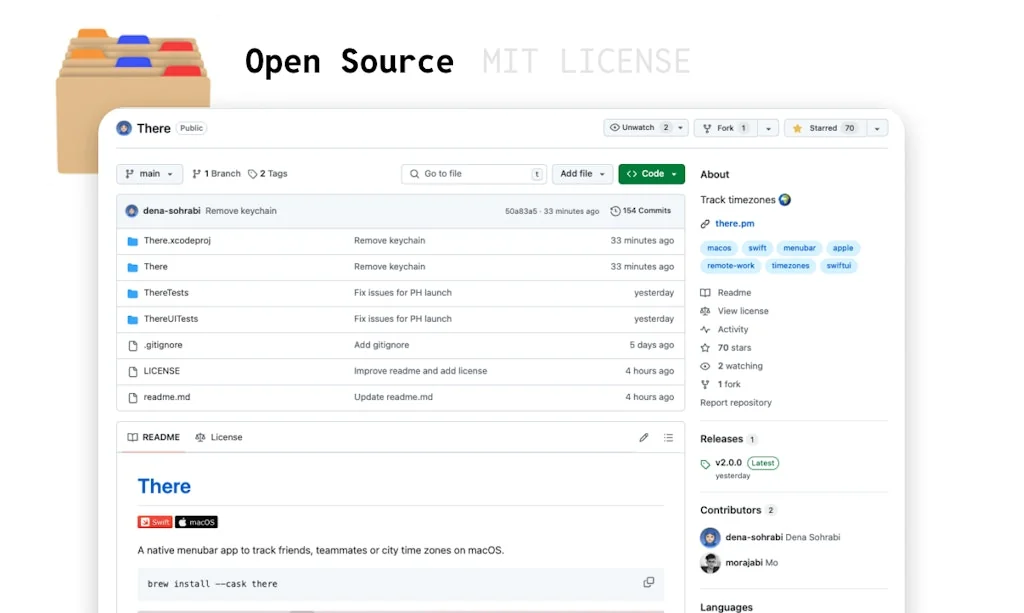The width and height of the screenshot is (1024, 613).
Task: Select the README tab
Action: point(154,438)
